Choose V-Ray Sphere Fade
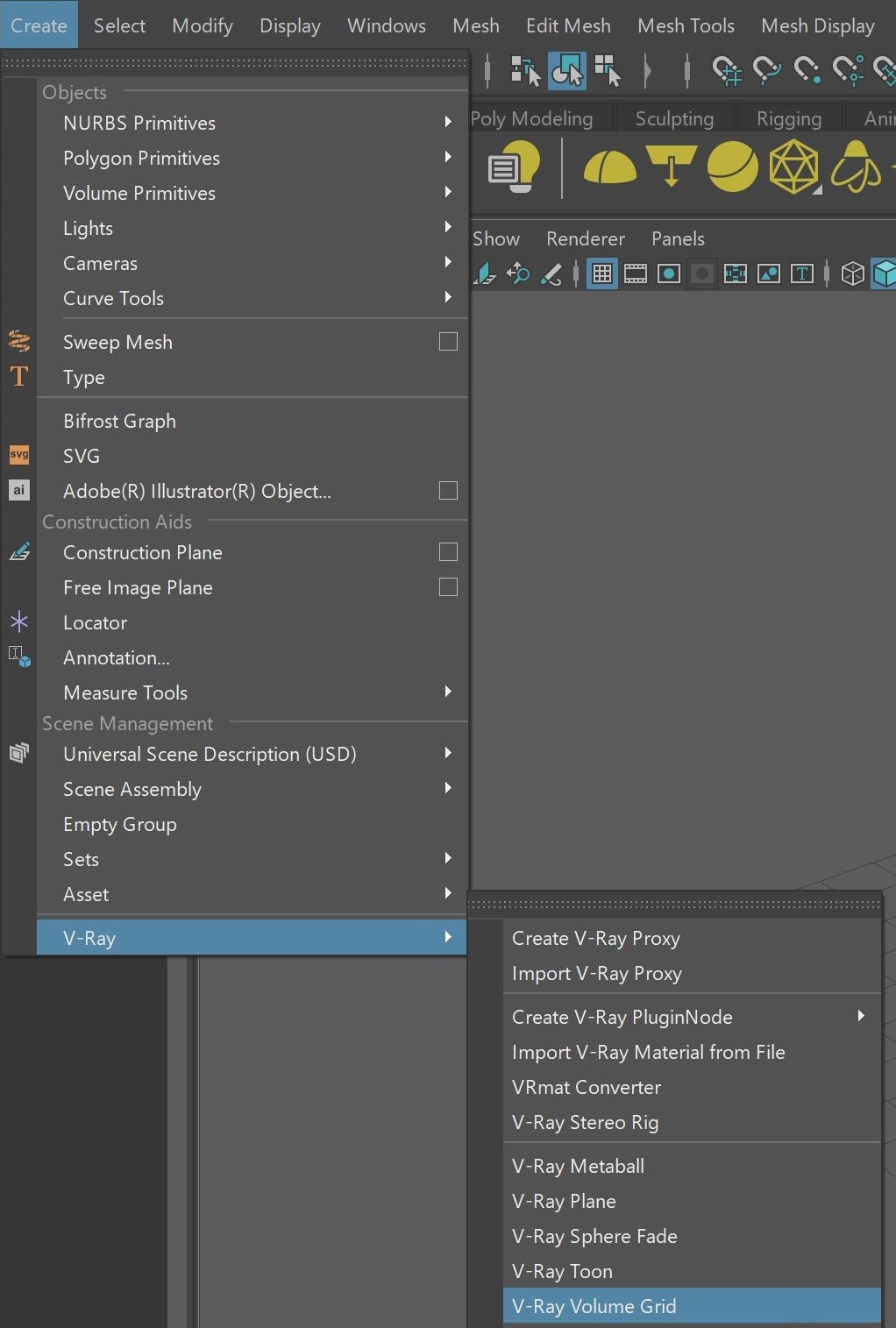 pos(692,1236)
